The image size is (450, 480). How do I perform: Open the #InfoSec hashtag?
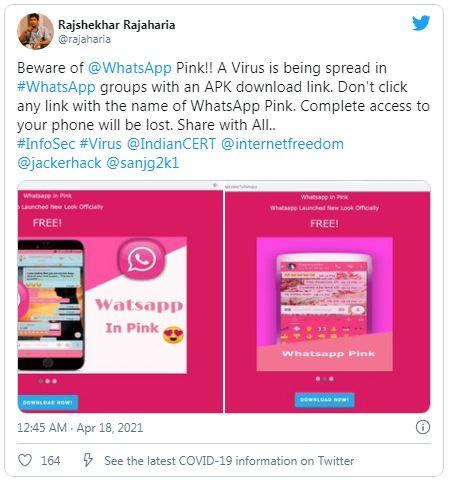[x=46, y=144]
